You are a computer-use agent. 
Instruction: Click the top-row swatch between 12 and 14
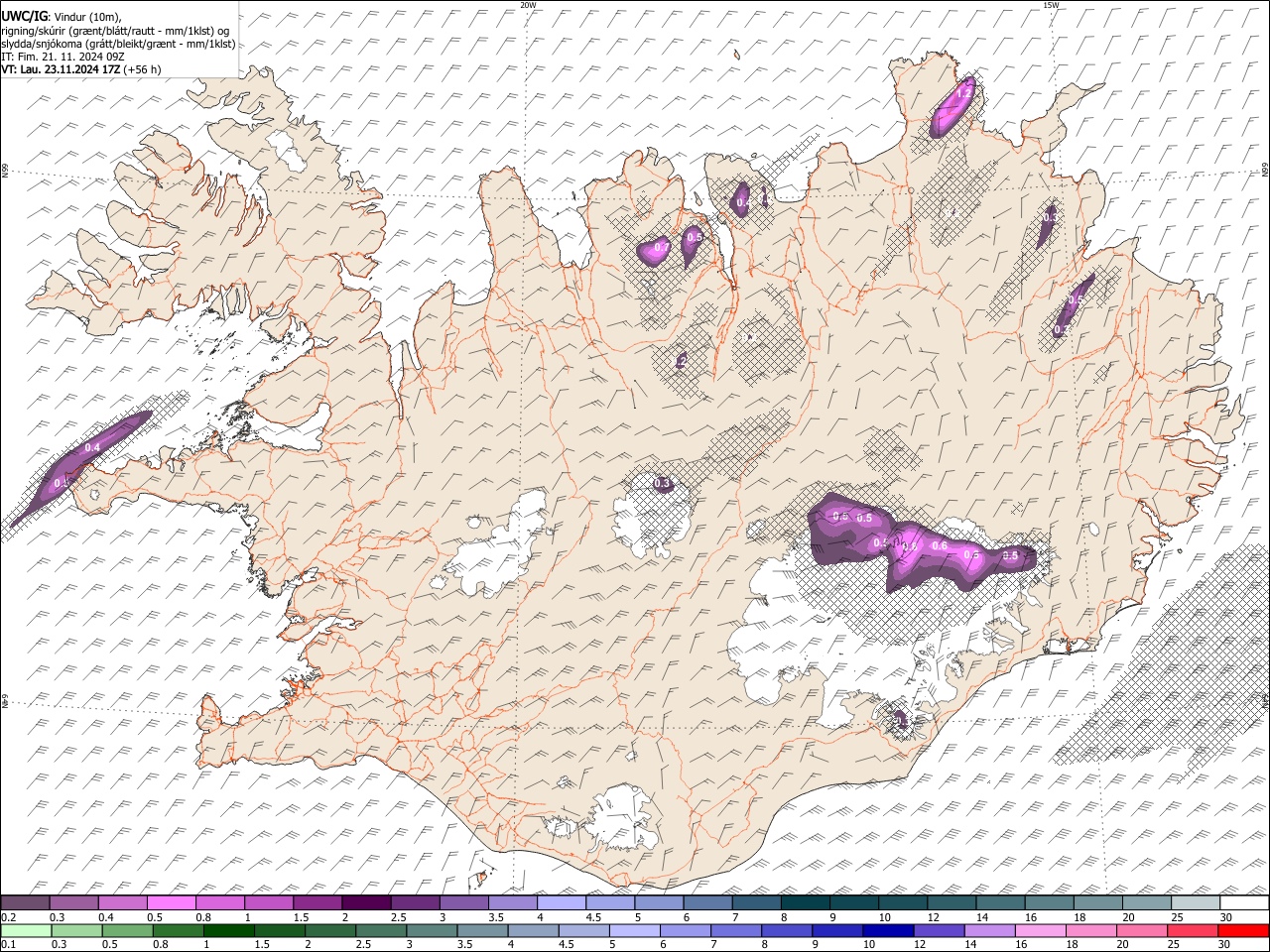coord(951,902)
